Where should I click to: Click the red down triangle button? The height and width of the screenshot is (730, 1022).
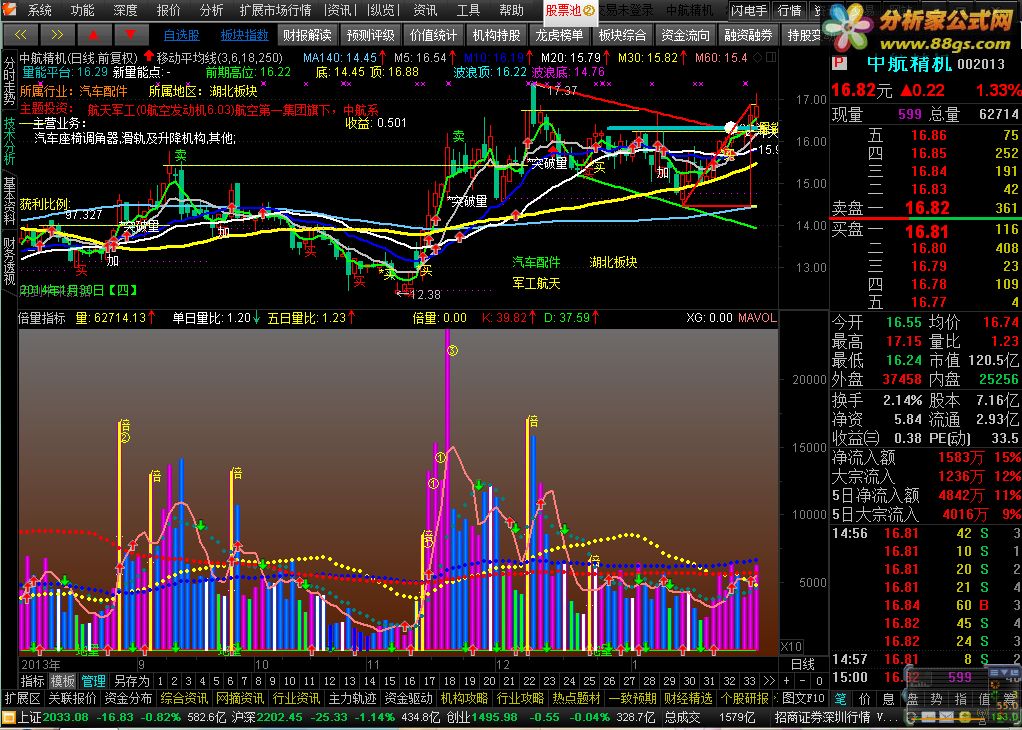131,34
